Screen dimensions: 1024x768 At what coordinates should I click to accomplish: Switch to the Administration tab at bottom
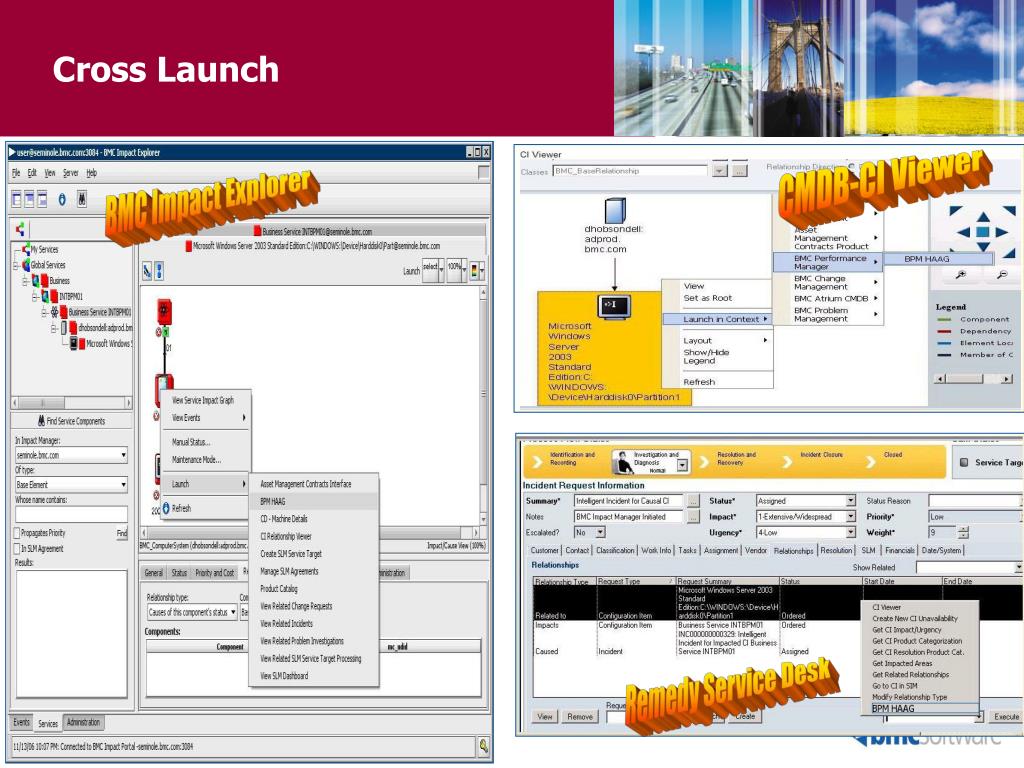pos(84,722)
